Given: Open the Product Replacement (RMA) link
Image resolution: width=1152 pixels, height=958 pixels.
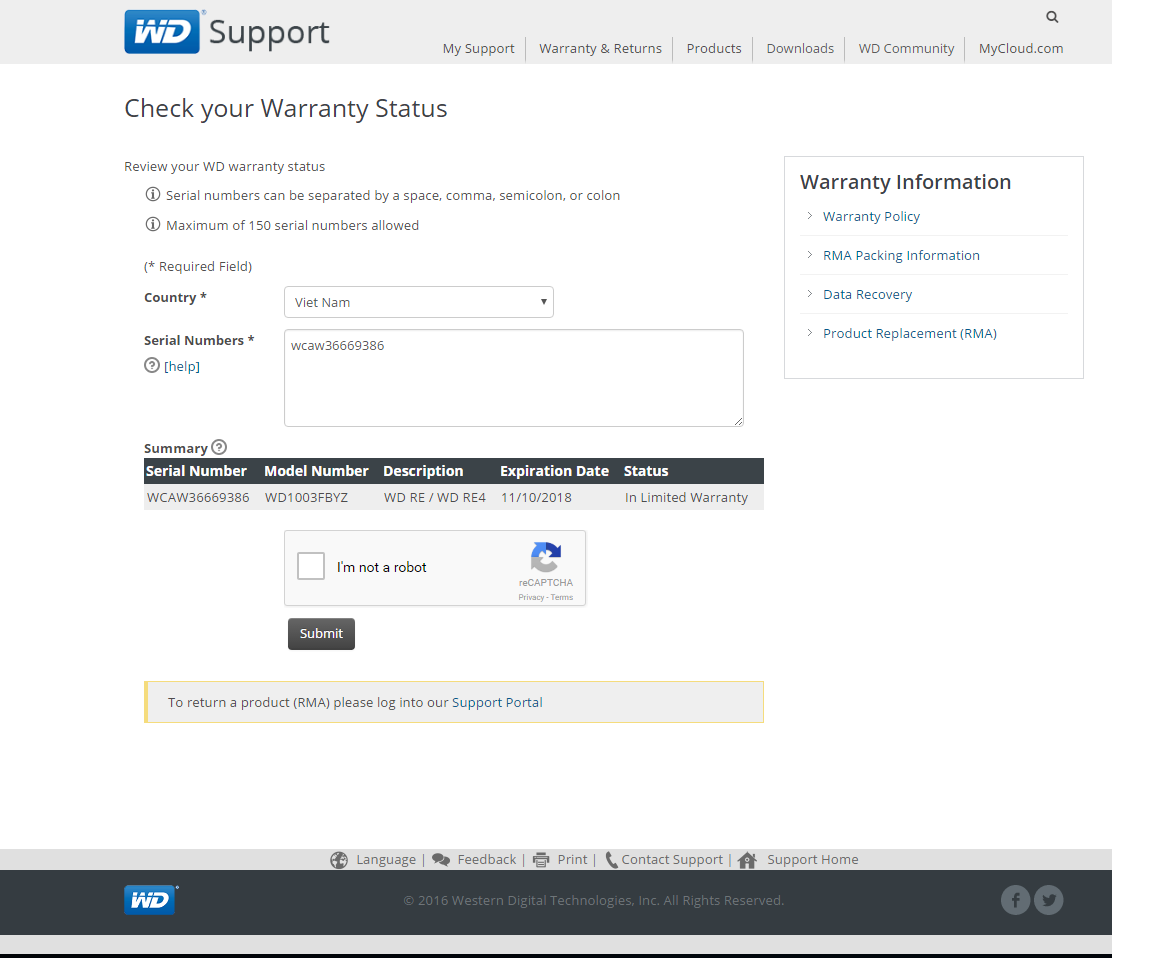Looking at the screenshot, I should pos(910,333).
